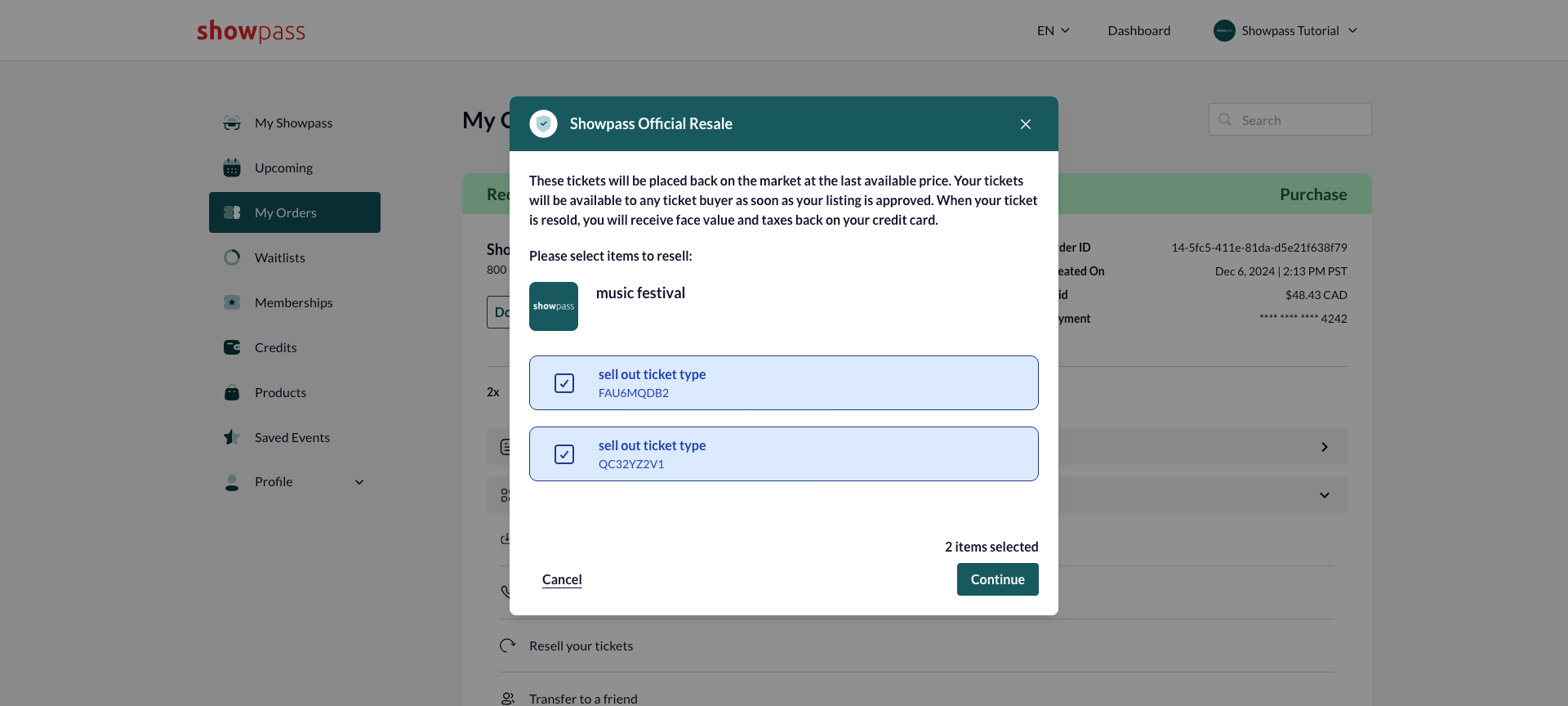
Task: Click the Continue button
Action: click(x=997, y=579)
